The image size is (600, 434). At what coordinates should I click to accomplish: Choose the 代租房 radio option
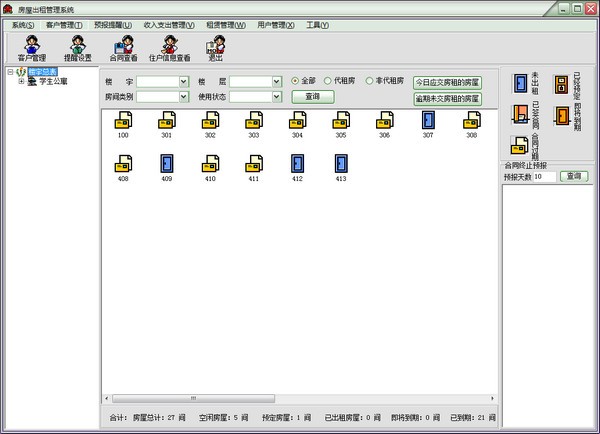coord(326,80)
